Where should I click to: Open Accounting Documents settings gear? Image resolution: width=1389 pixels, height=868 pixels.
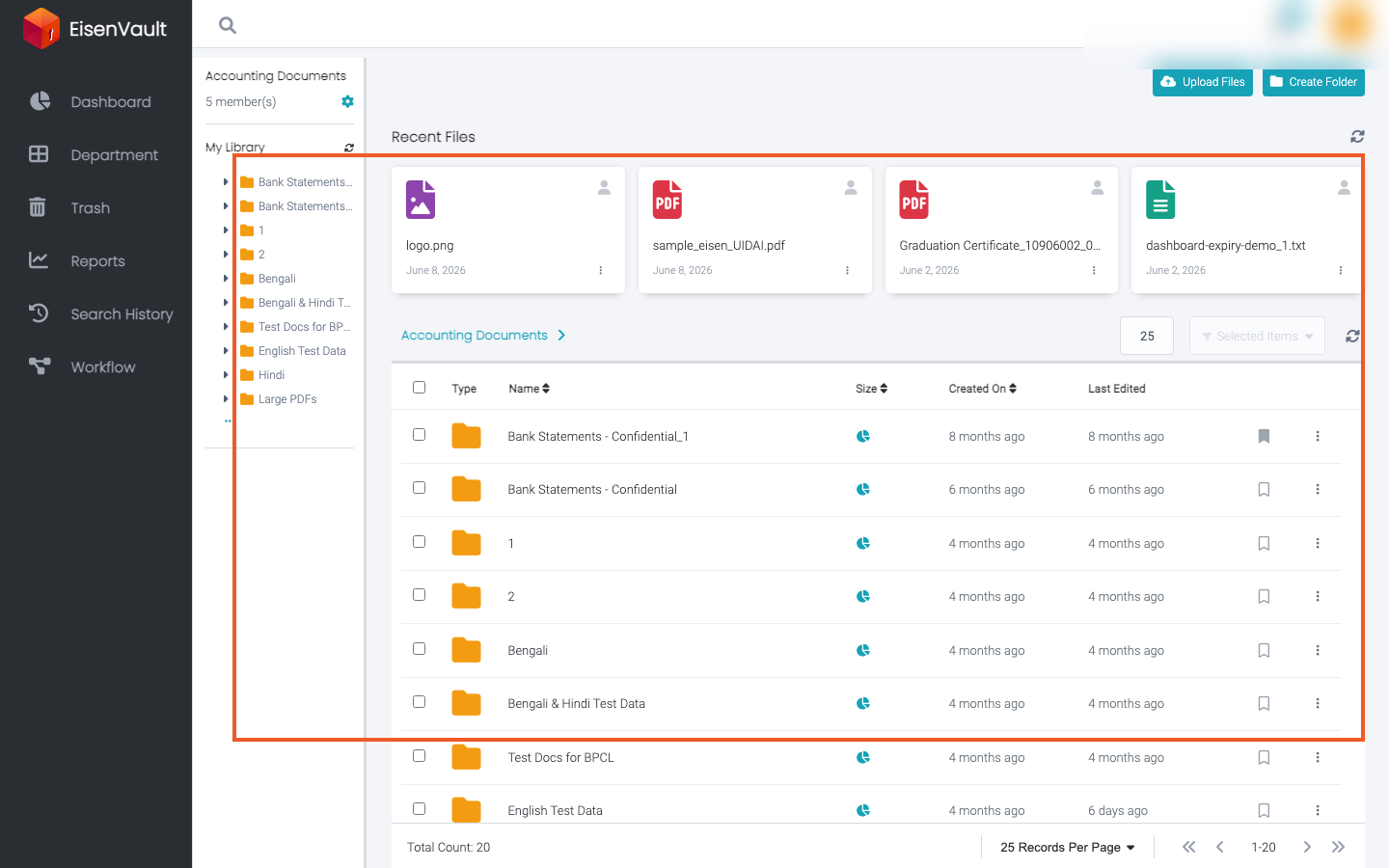(347, 101)
